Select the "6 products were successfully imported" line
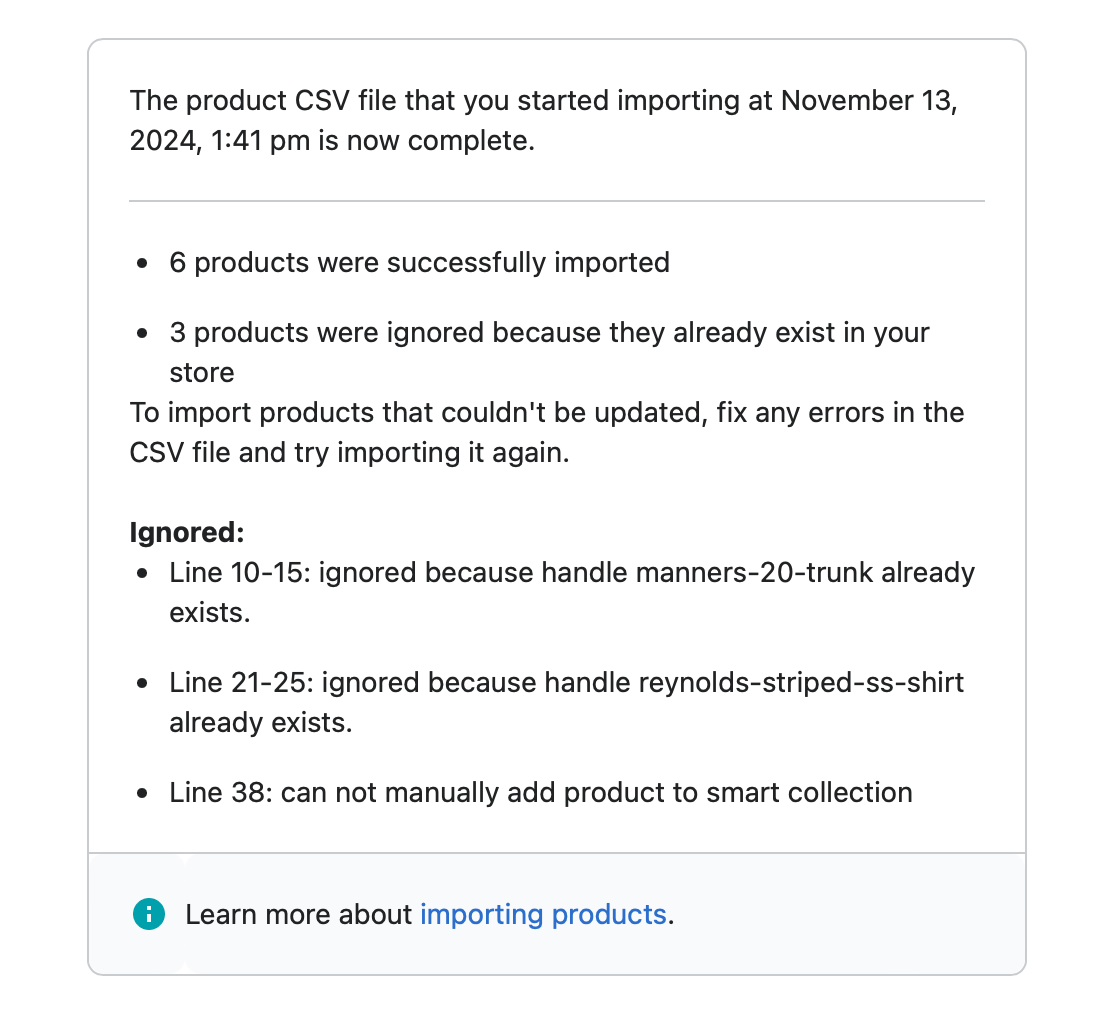 (419, 262)
